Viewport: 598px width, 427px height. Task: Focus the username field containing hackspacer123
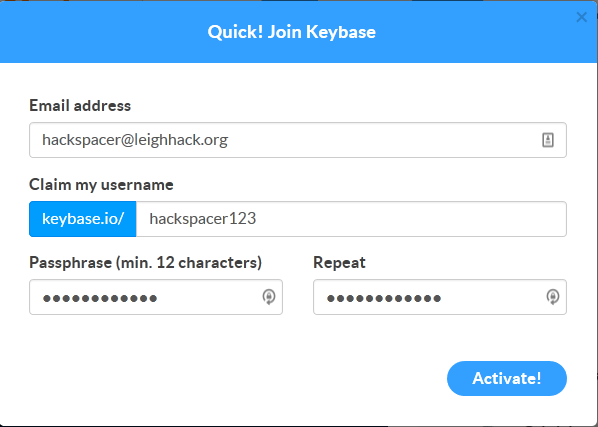(x=351, y=219)
